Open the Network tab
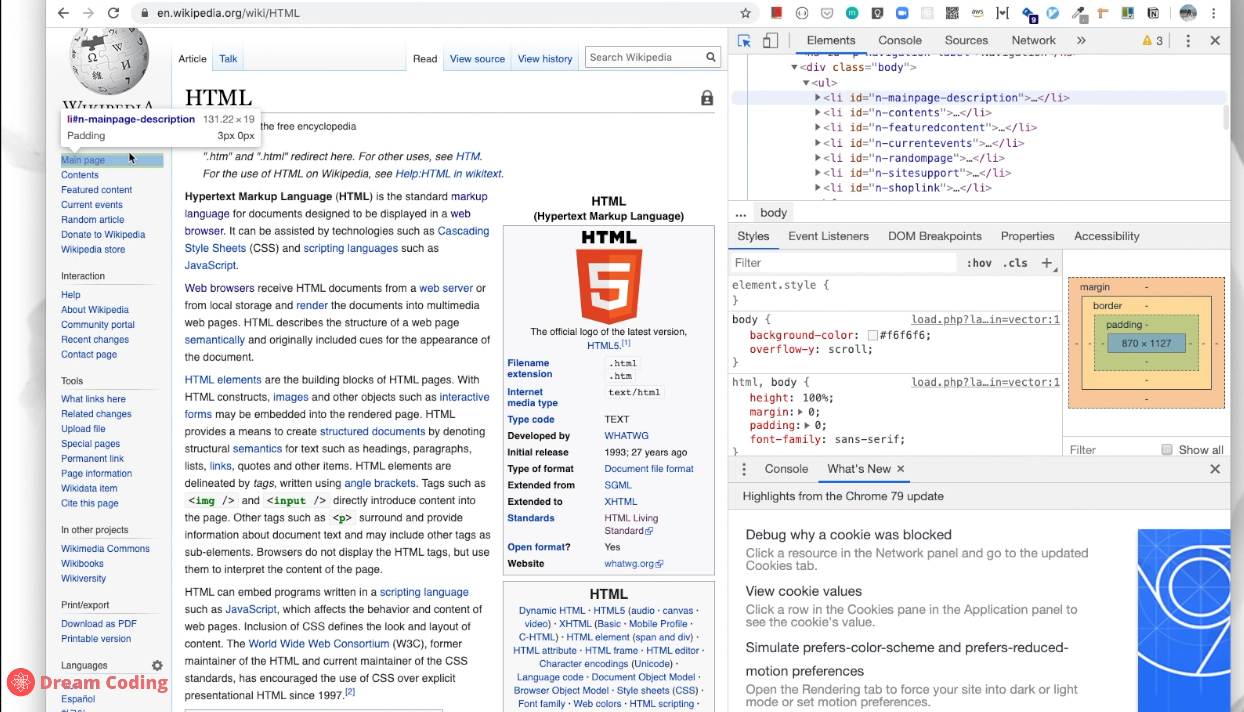This screenshot has width=1244, height=712. pos(1033,41)
